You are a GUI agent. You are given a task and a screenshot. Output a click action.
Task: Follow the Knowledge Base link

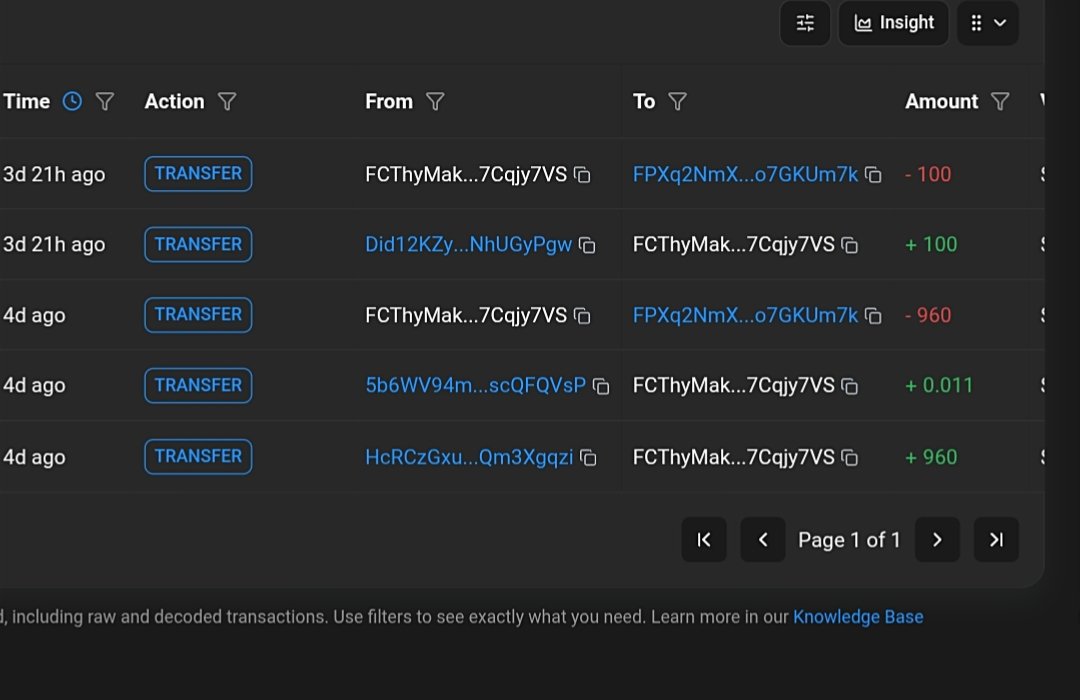pyautogui.click(x=858, y=617)
